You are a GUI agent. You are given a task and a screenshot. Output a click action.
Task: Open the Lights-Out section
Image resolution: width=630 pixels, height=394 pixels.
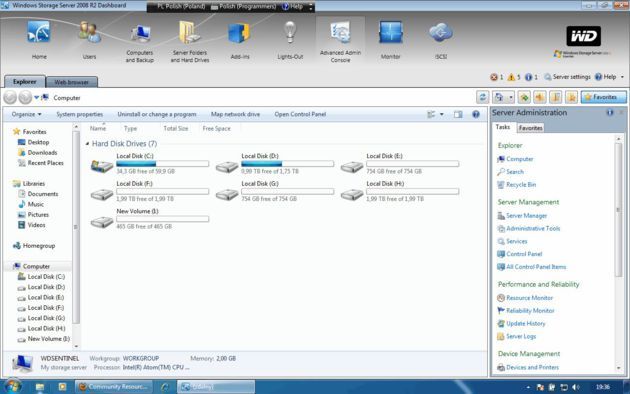[290, 40]
